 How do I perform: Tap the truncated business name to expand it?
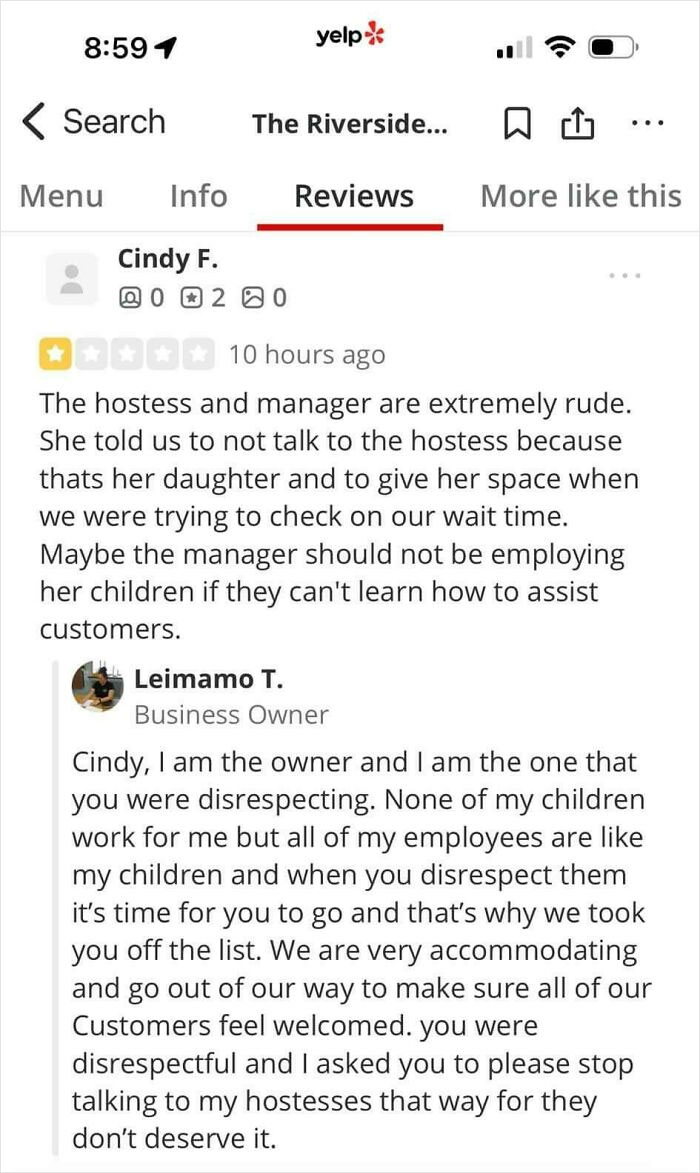(350, 122)
